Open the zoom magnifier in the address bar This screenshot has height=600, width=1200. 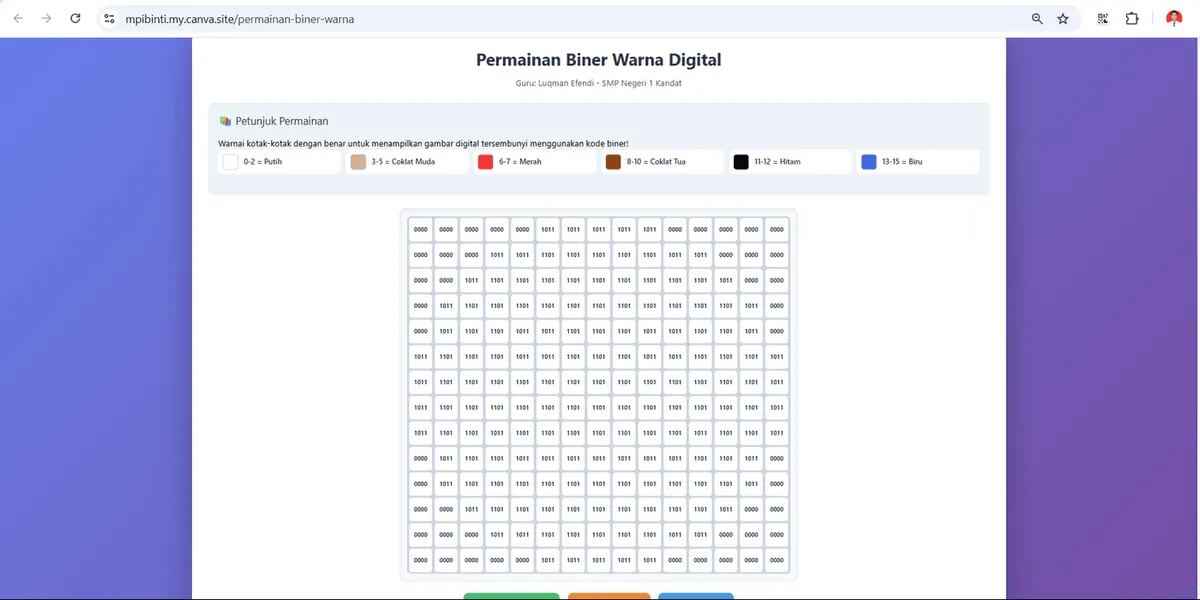1037,19
